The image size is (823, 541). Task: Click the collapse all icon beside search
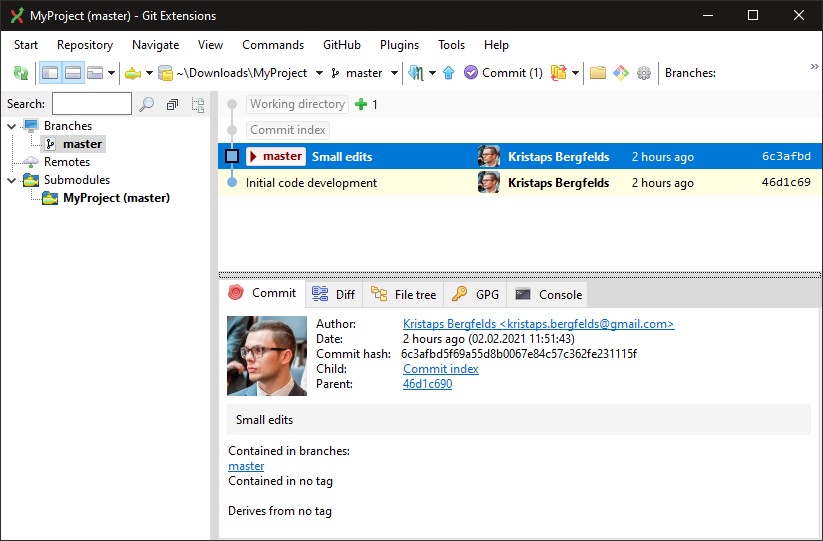172,104
